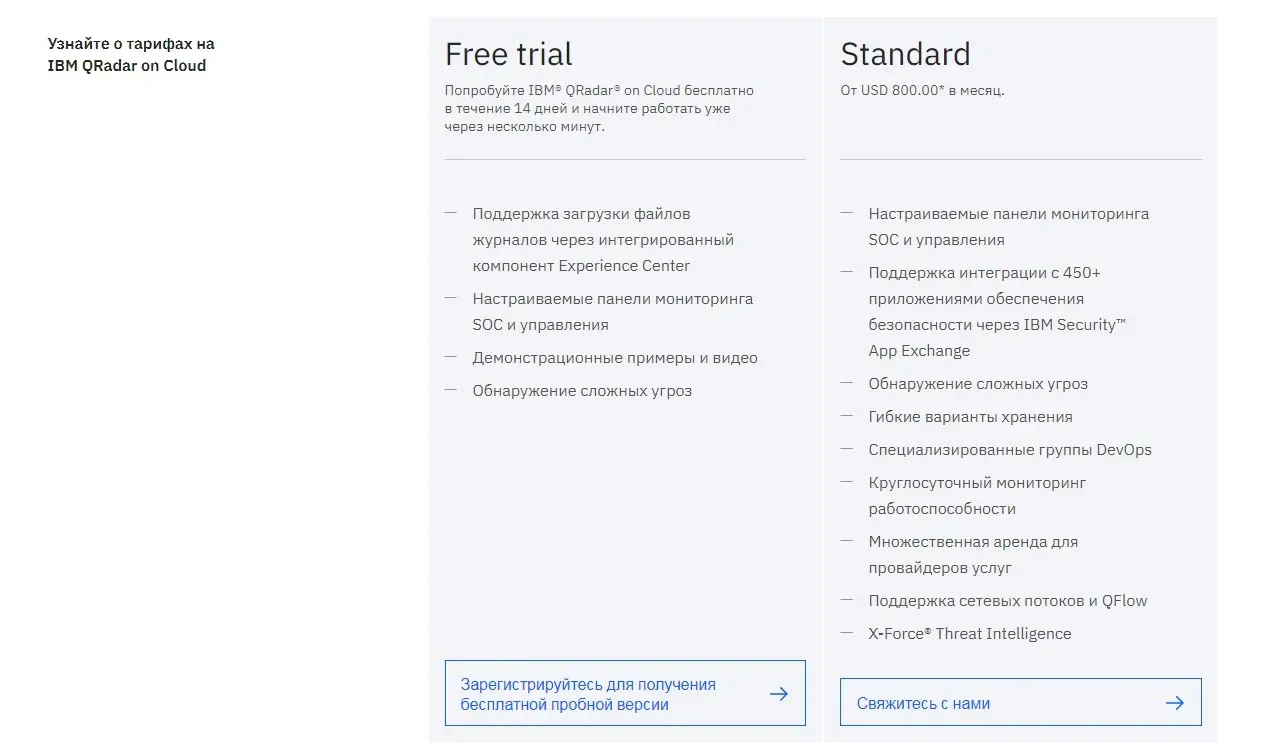Click "Настраиваемые панели мониторинга" in the Standard card
The image size is (1266, 744).
(x=1008, y=226)
